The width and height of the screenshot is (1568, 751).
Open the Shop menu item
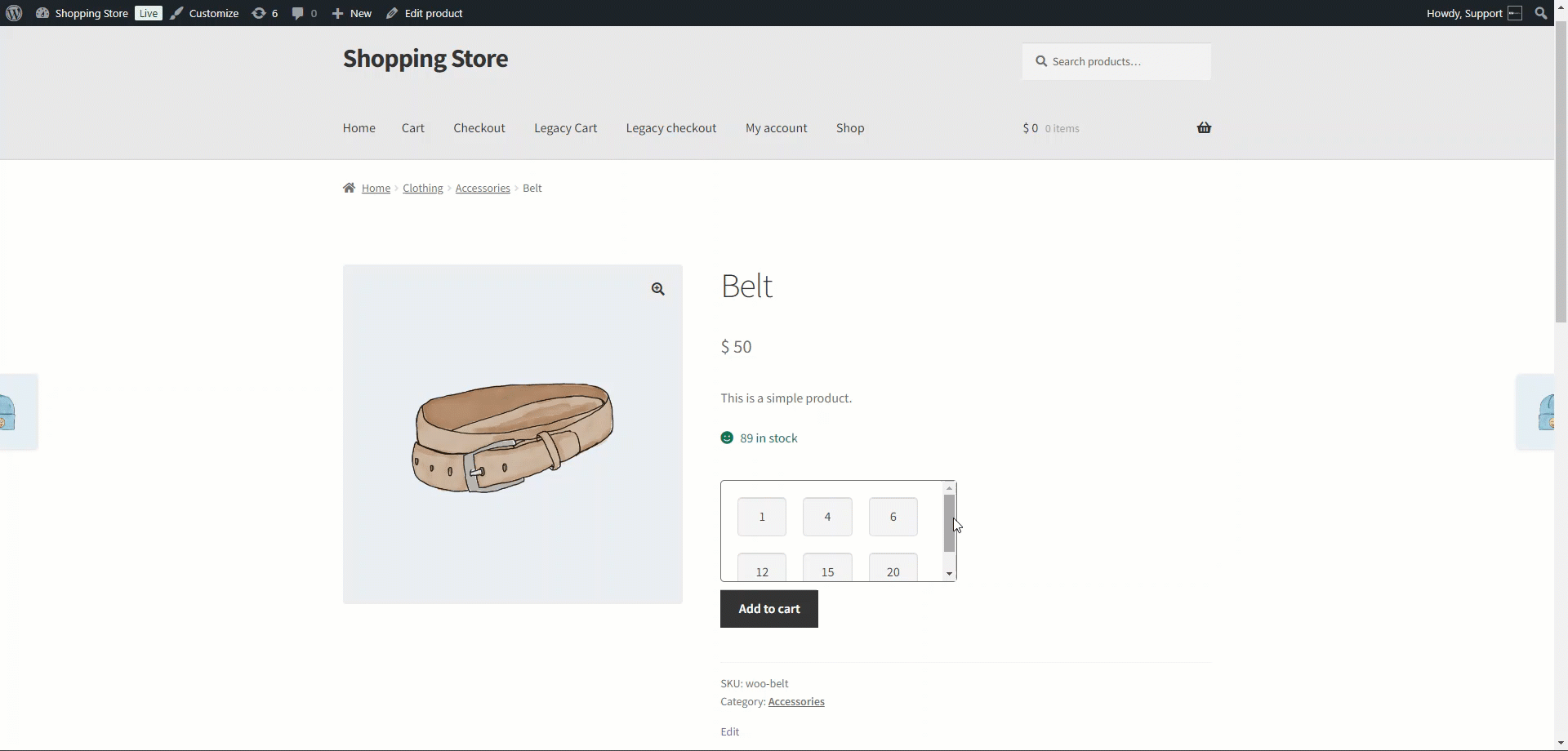coord(849,128)
